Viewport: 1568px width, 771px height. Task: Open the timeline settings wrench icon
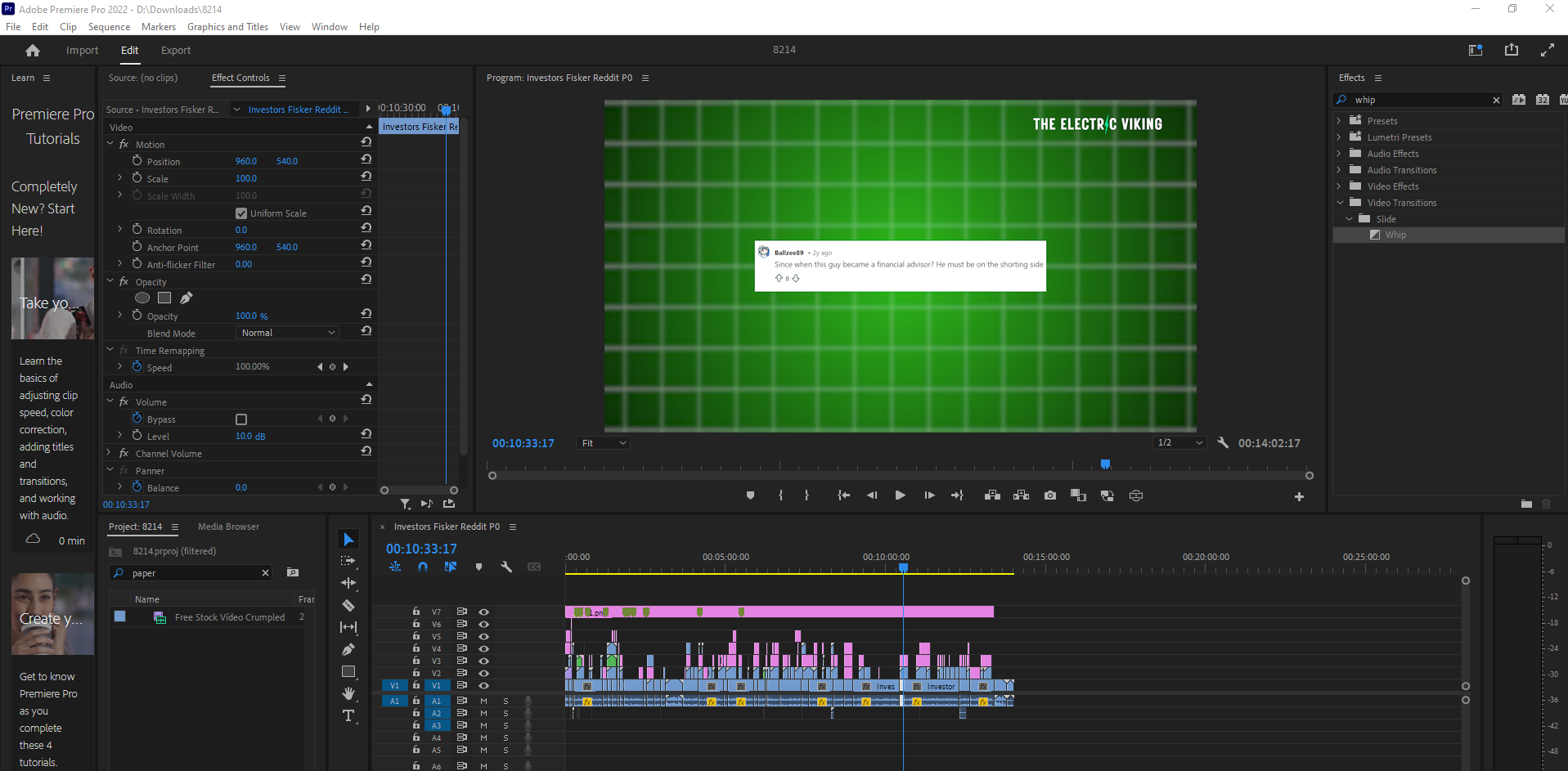tap(506, 567)
